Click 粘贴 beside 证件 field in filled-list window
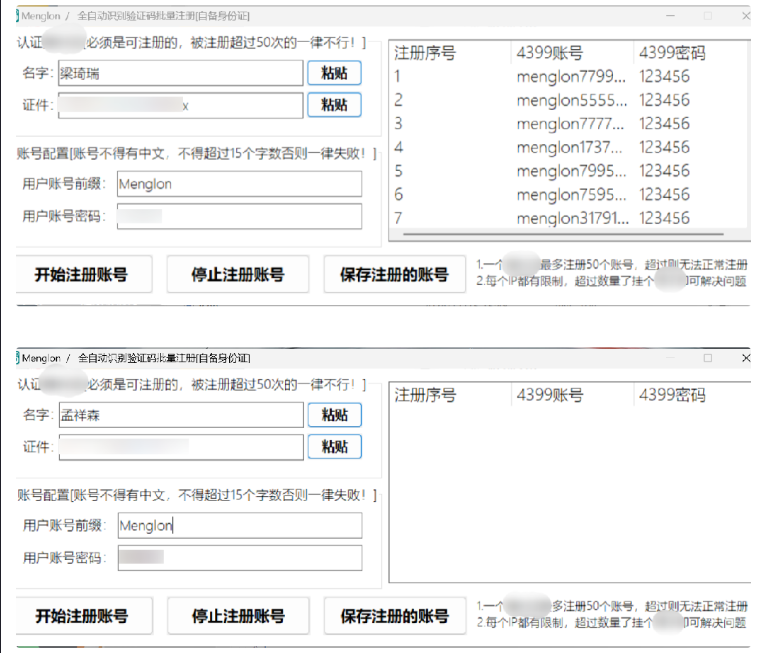The image size is (760, 653). click(334, 105)
